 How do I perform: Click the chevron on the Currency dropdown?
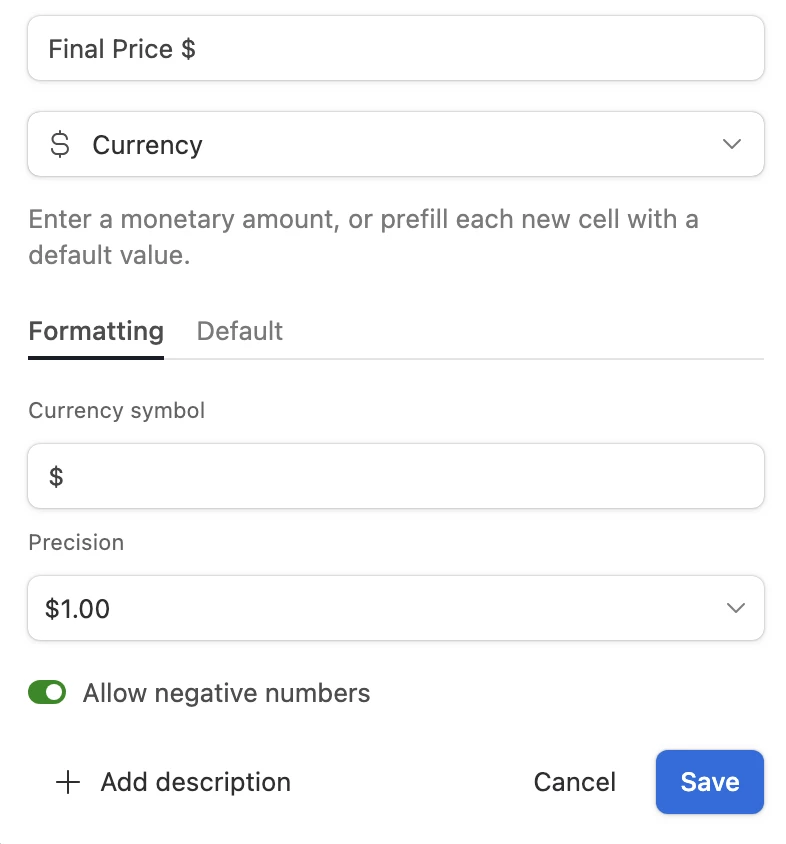[732, 145]
